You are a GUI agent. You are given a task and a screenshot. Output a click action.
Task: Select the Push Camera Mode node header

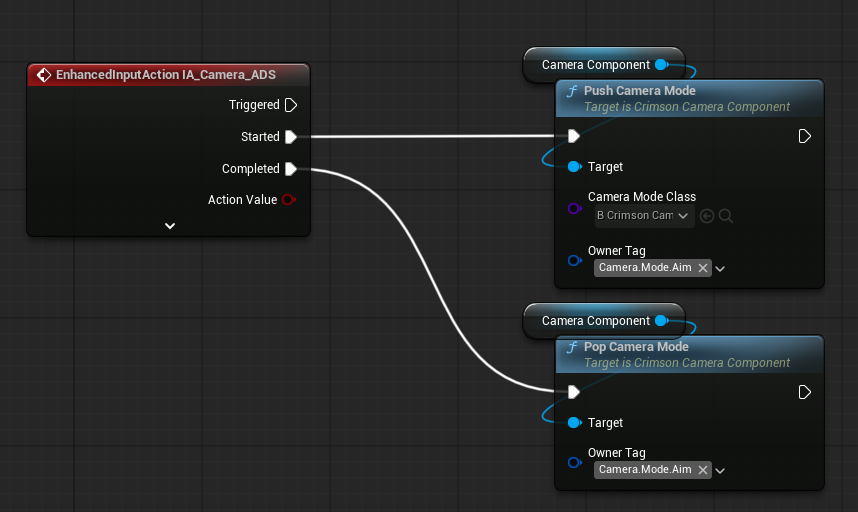coord(689,98)
